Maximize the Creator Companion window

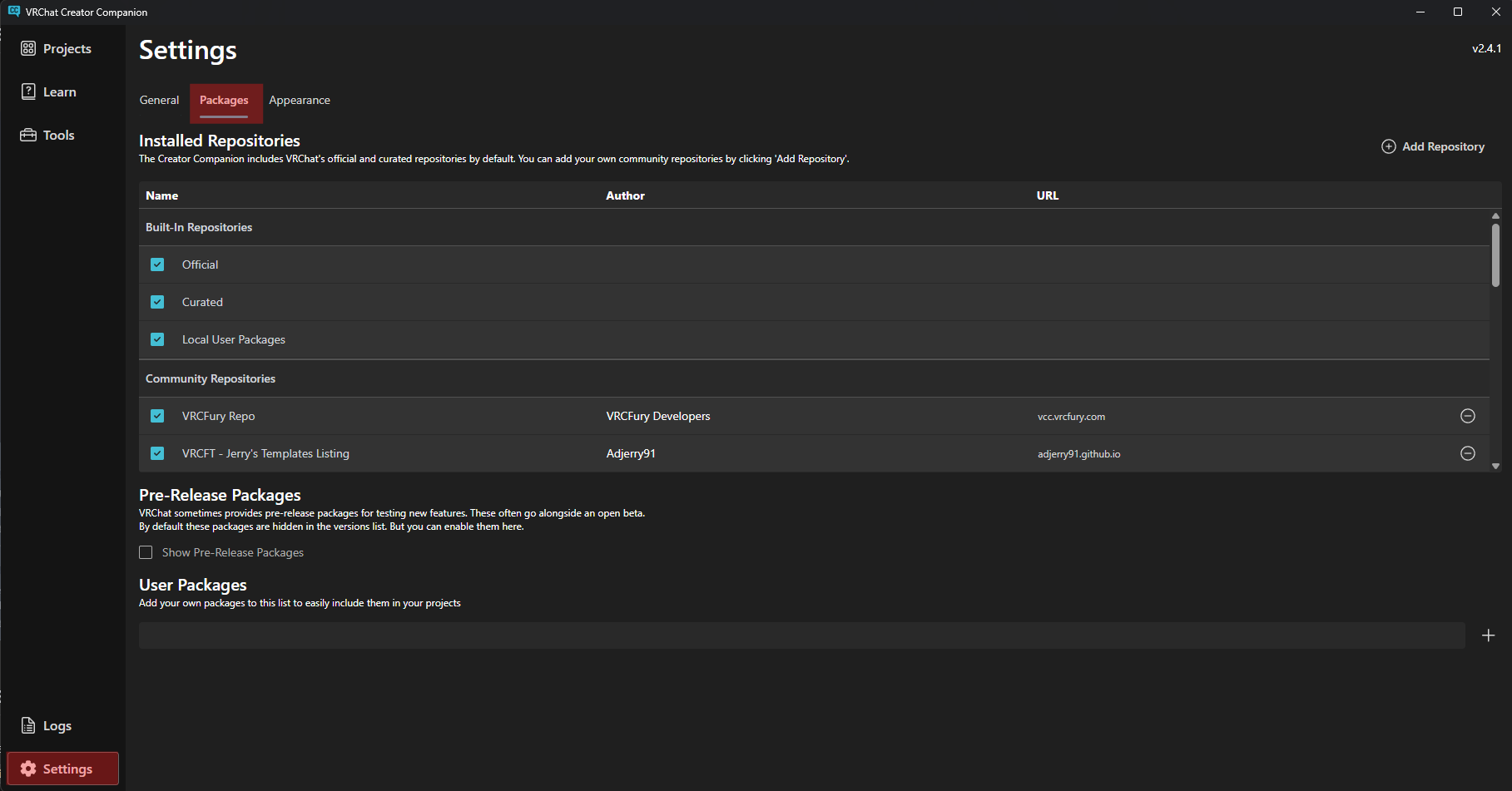click(x=1458, y=12)
